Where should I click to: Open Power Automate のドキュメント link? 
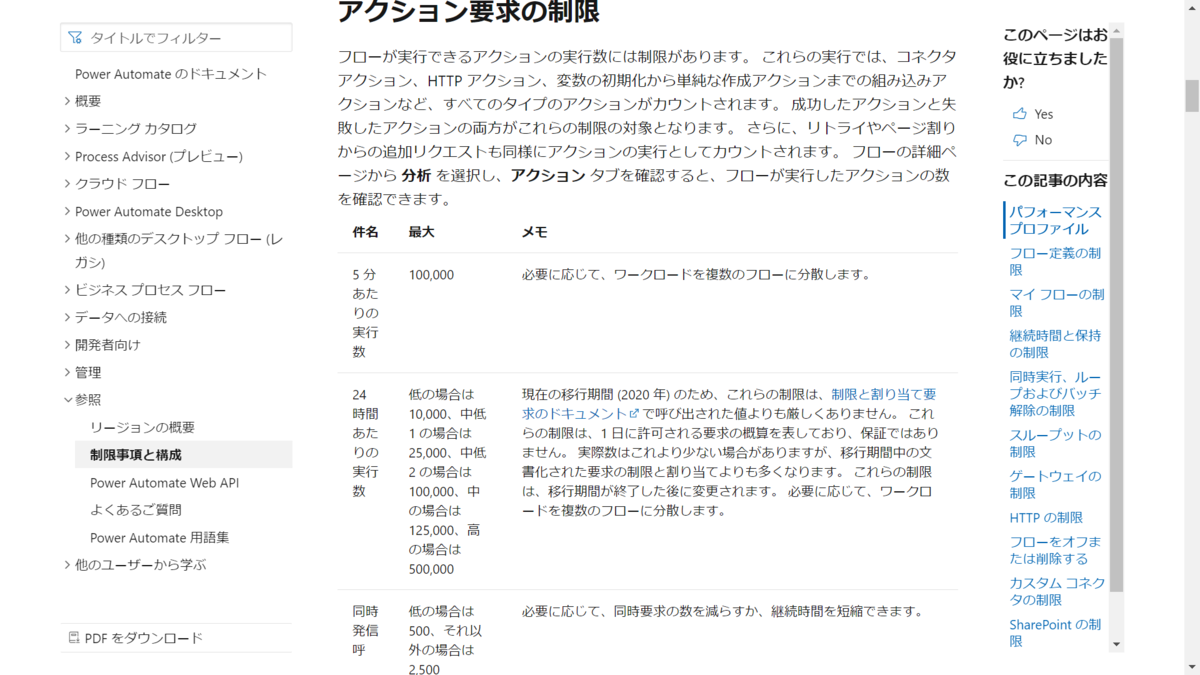pos(171,74)
